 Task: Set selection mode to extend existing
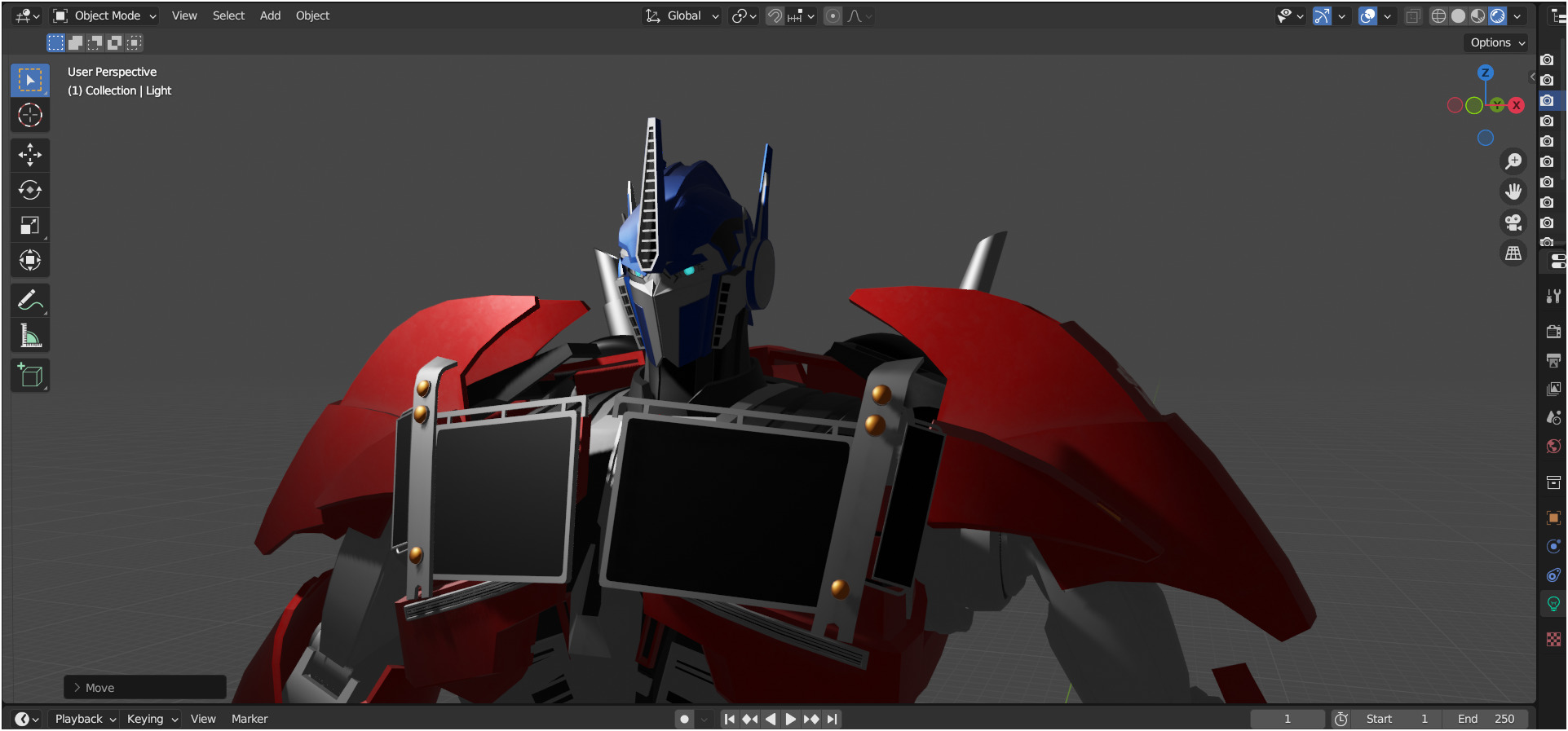(75, 42)
